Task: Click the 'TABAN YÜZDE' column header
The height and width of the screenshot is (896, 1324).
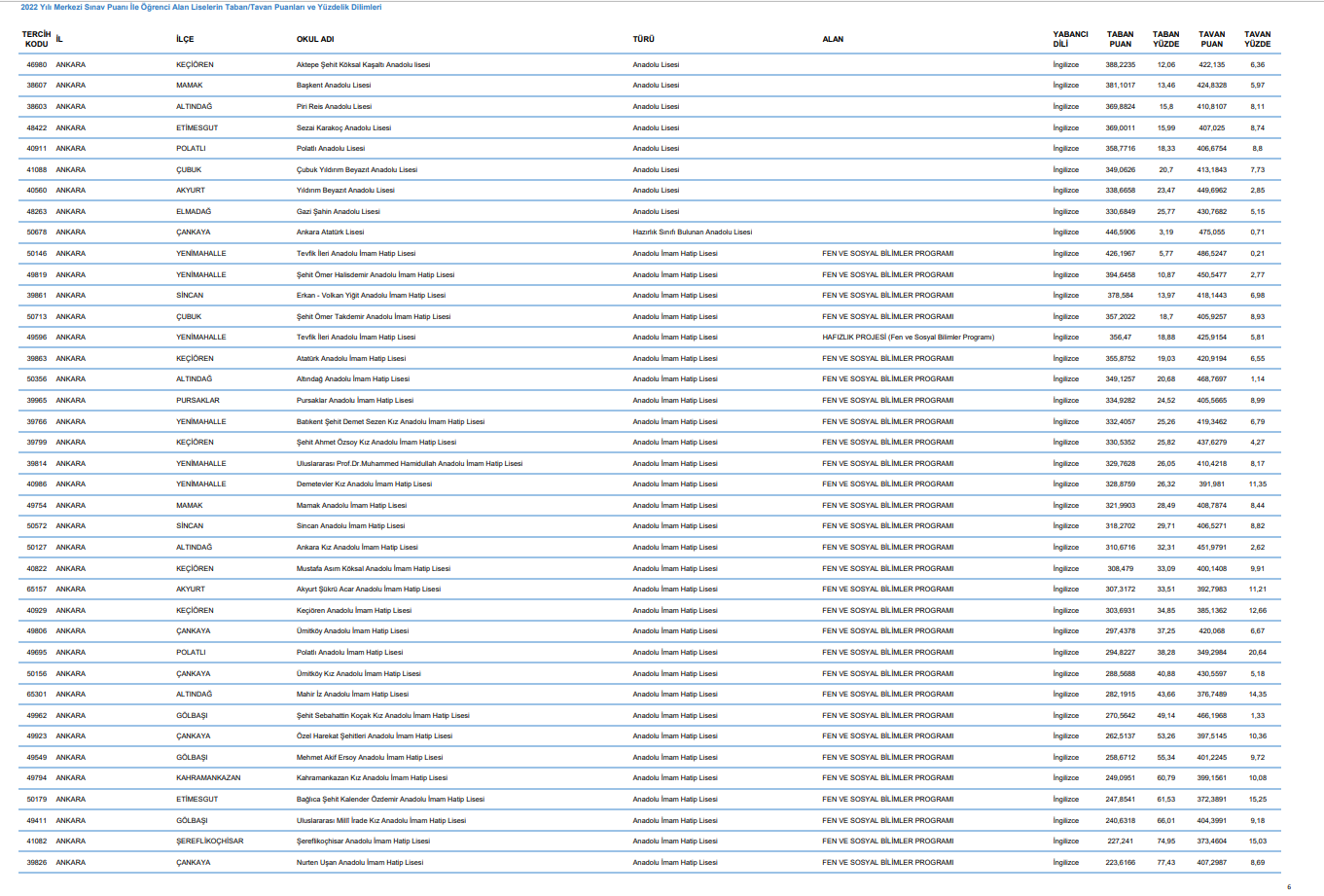Action: pyautogui.click(x=1165, y=39)
